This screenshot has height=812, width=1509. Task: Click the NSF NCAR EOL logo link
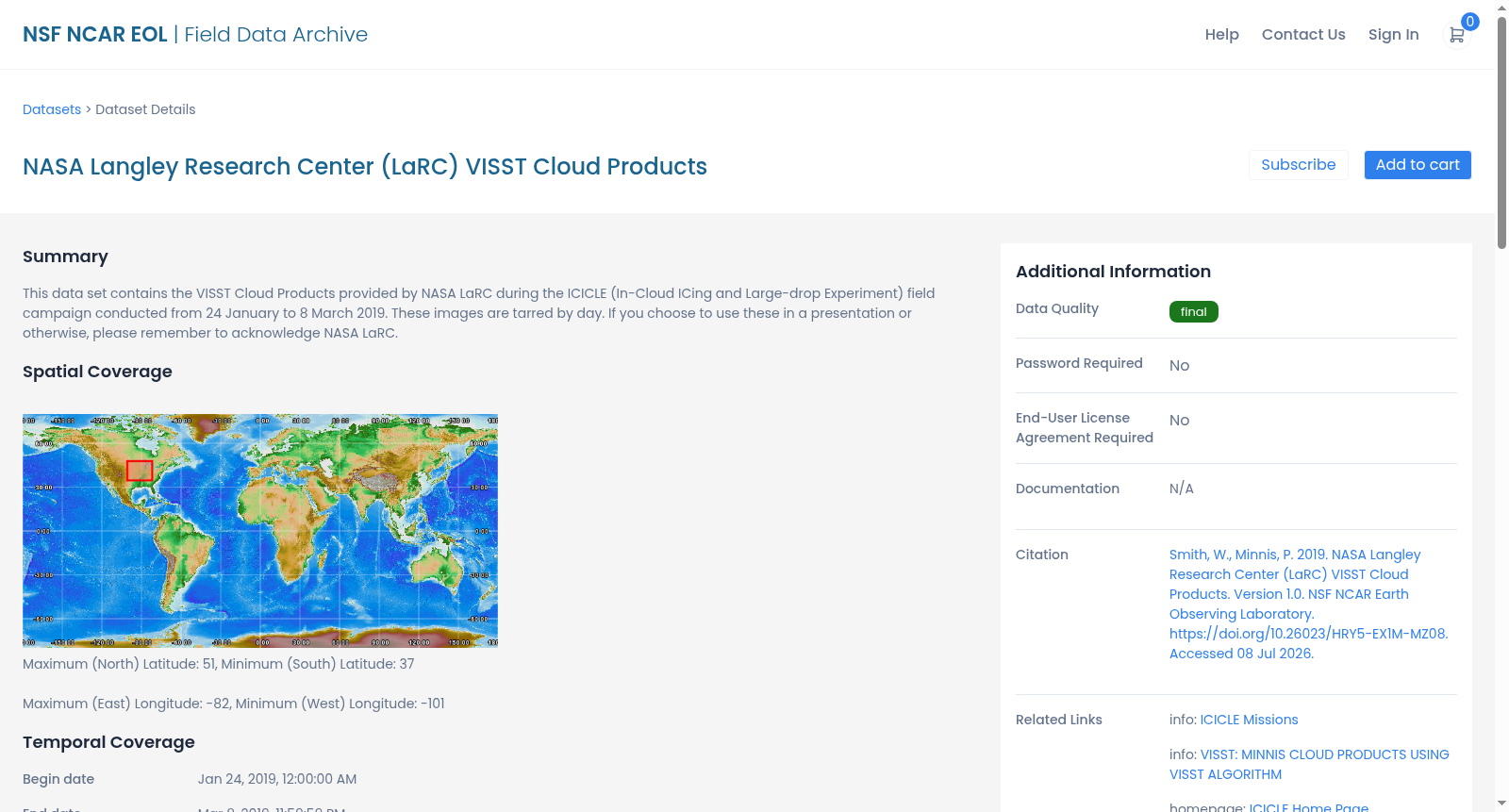point(95,34)
